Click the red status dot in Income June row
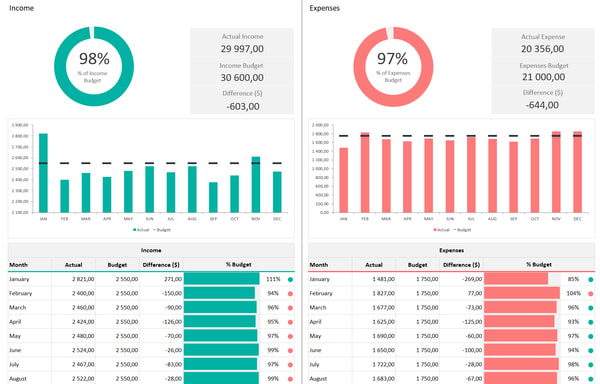 pyautogui.click(x=290, y=350)
